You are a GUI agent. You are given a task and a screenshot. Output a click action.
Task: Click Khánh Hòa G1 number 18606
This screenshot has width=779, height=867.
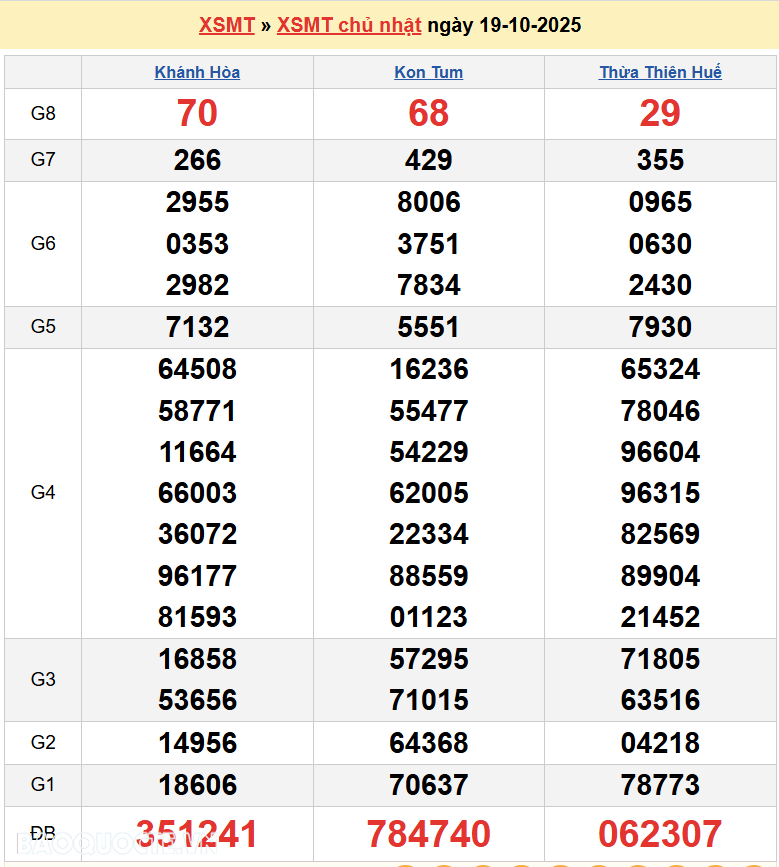tap(197, 785)
